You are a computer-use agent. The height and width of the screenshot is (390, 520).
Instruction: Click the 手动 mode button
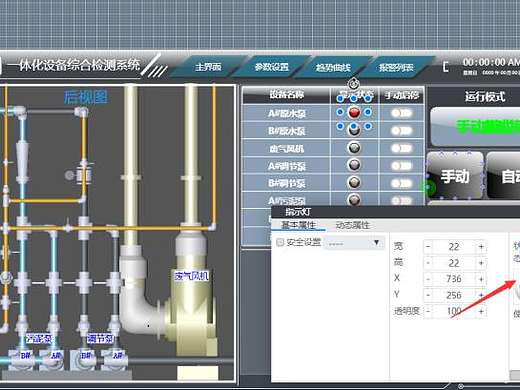tap(455, 176)
